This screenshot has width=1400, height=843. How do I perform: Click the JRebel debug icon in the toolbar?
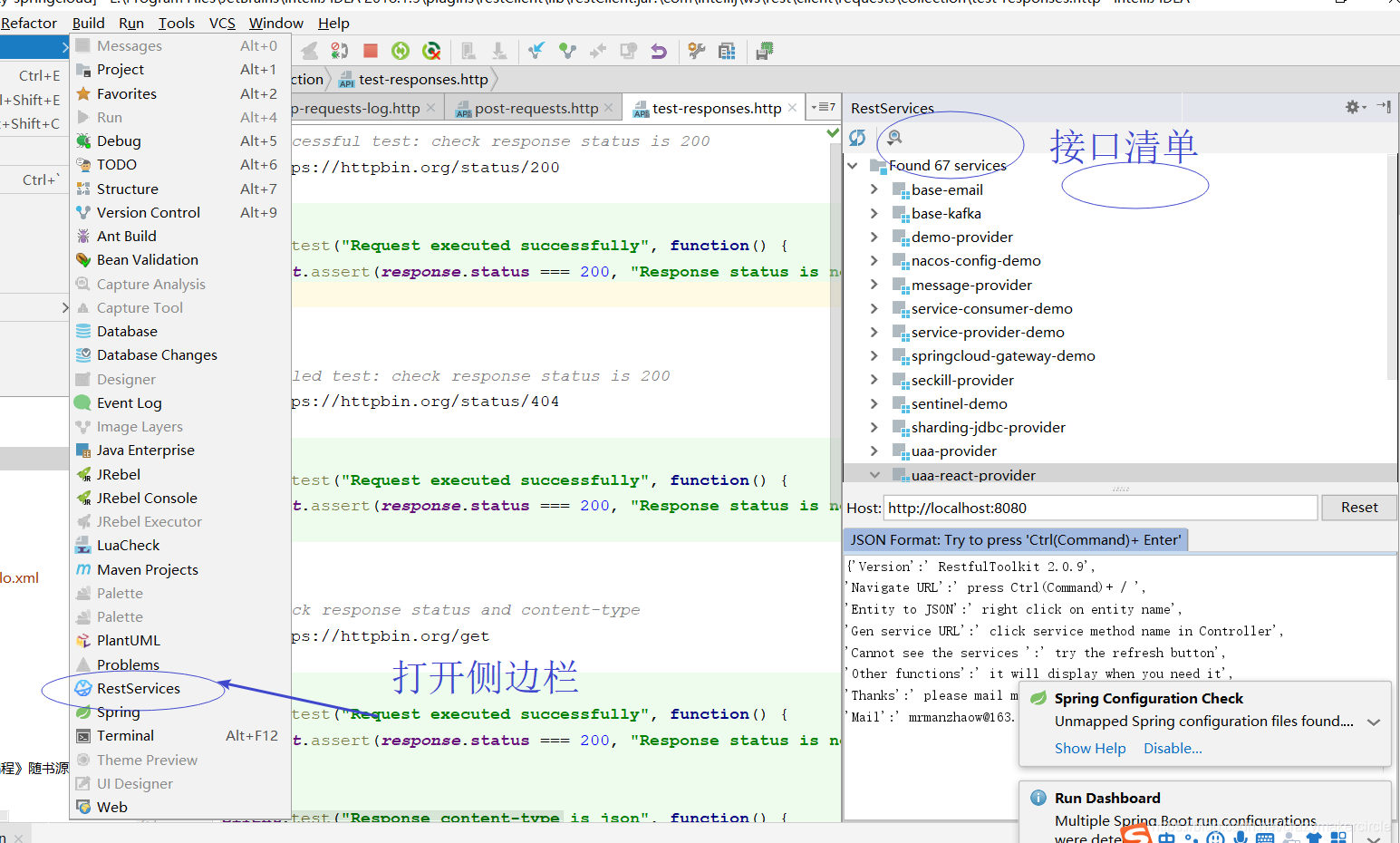tap(340, 51)
